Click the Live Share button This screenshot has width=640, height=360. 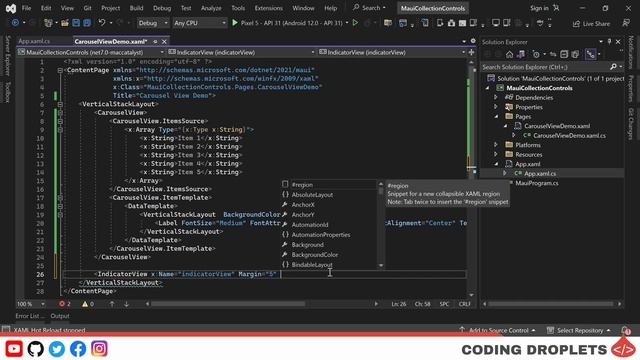591,24
